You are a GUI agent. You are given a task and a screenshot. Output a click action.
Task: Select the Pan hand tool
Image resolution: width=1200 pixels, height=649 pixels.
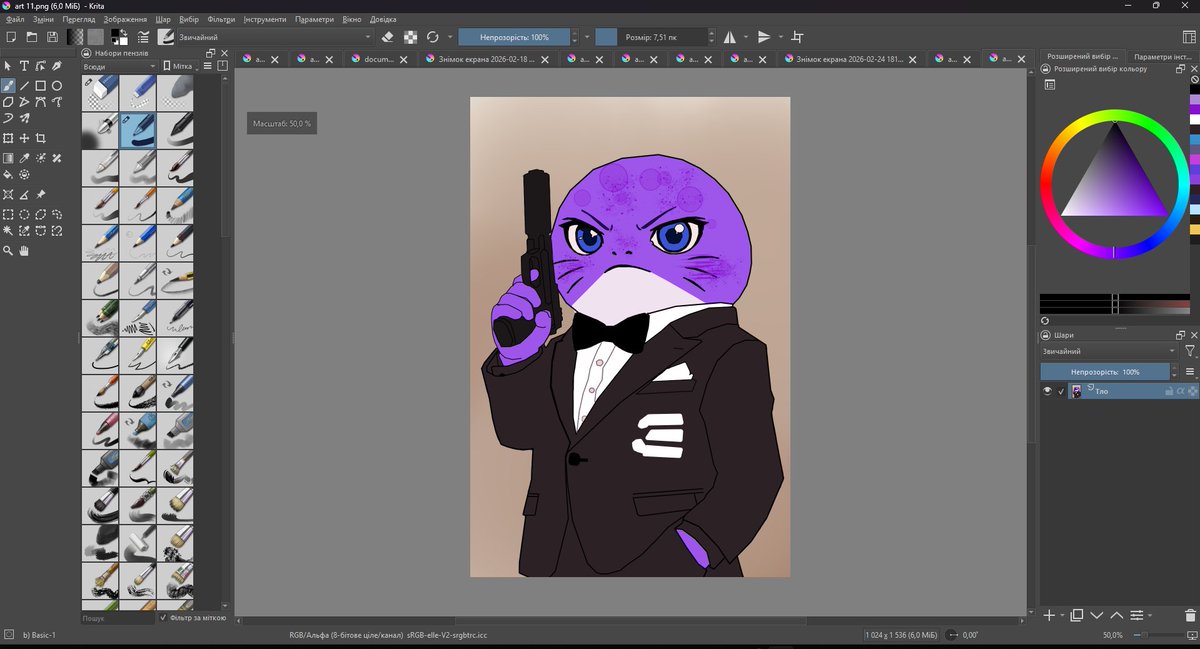click(x=24, y=251)
